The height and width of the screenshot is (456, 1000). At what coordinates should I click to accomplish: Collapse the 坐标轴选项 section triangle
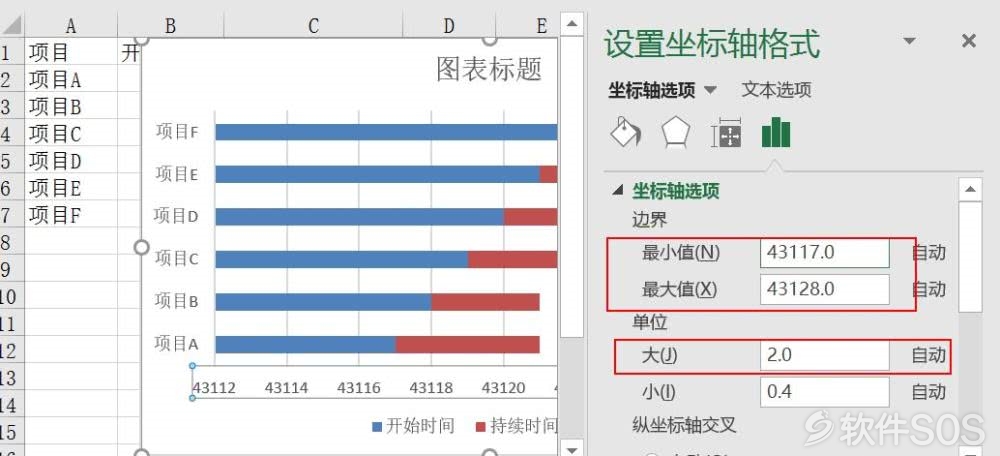pos(617,191)
